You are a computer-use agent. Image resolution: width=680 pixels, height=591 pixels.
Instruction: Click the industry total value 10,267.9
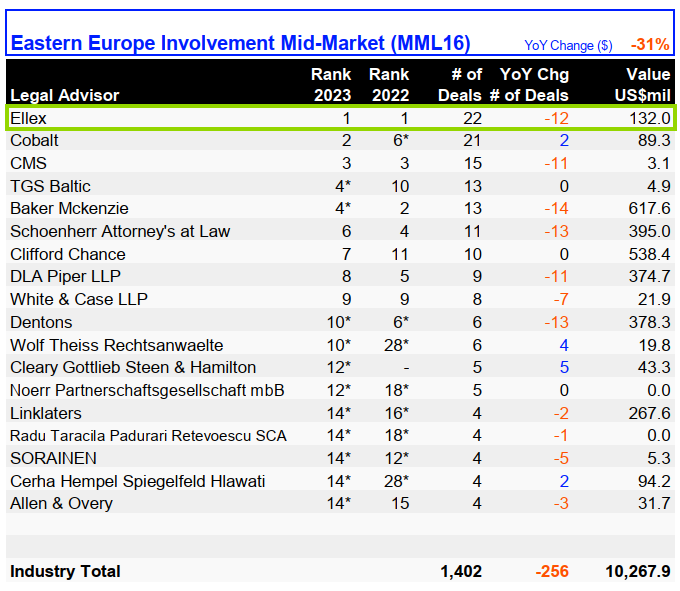[x=638, y=571]
